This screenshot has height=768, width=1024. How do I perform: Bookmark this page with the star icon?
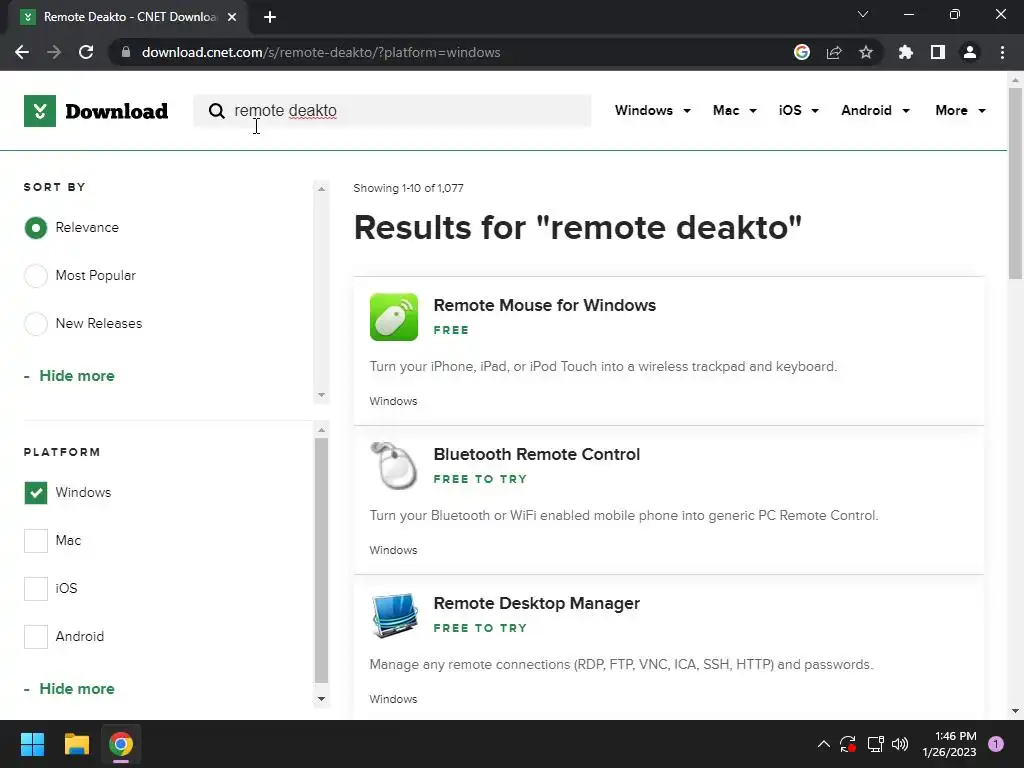(x=866, y=52)
